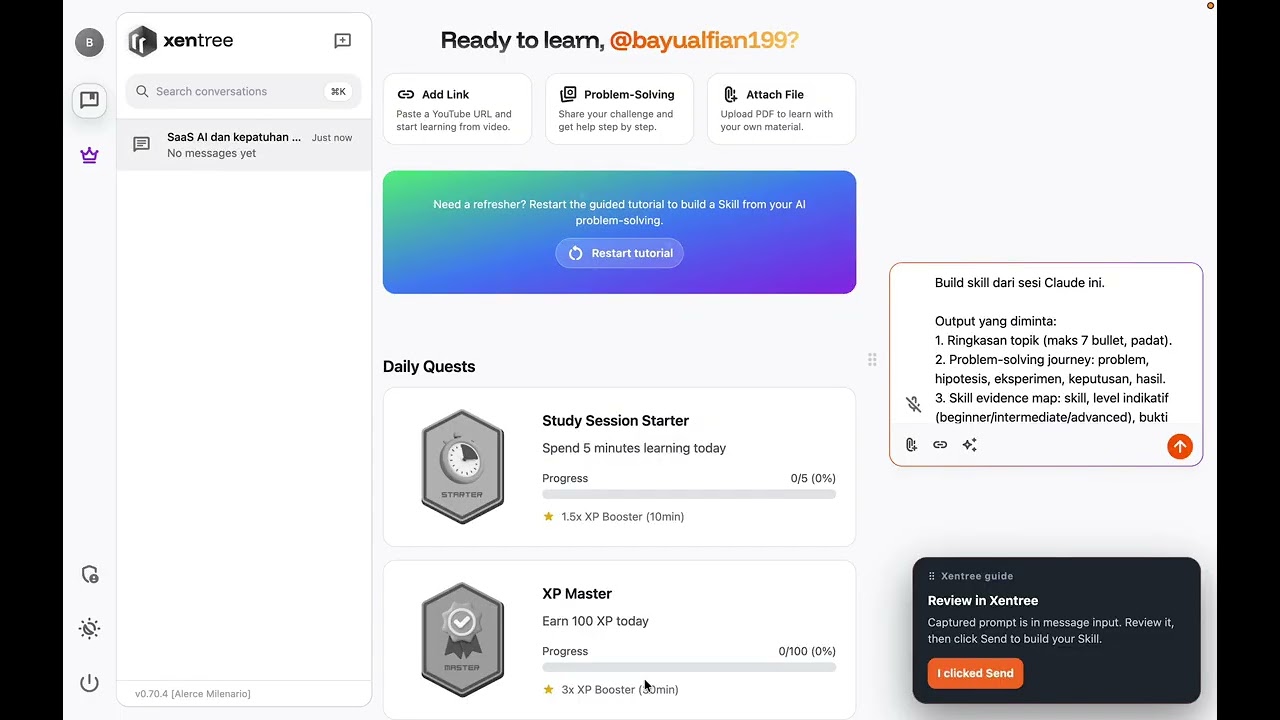The width and height of the screenshot is (1280, 720).
Task: Grab the drag handle left of the message box
Action: [x=872, y=359]
